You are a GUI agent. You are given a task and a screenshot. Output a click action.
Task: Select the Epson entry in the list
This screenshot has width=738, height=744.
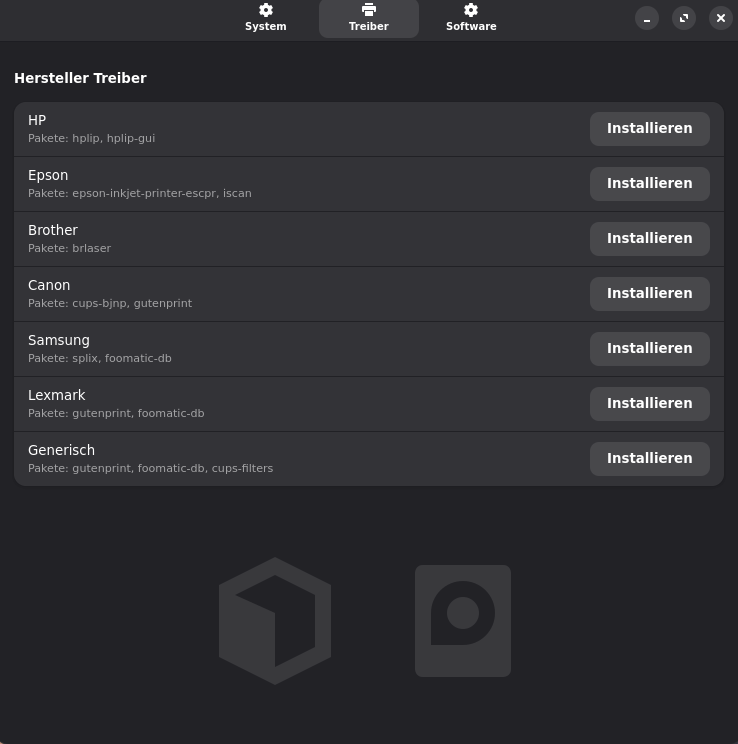tap(48, 175)
